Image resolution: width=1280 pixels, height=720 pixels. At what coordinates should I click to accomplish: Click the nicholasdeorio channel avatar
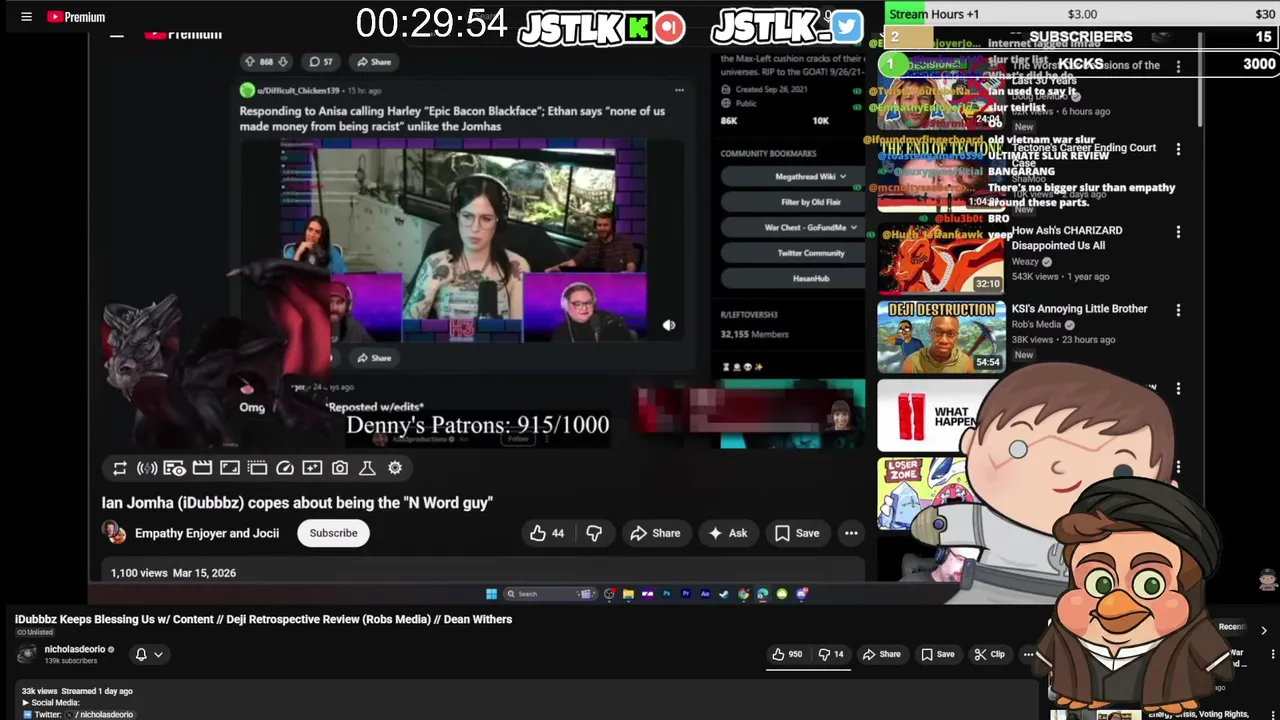[x=27, y=654]
